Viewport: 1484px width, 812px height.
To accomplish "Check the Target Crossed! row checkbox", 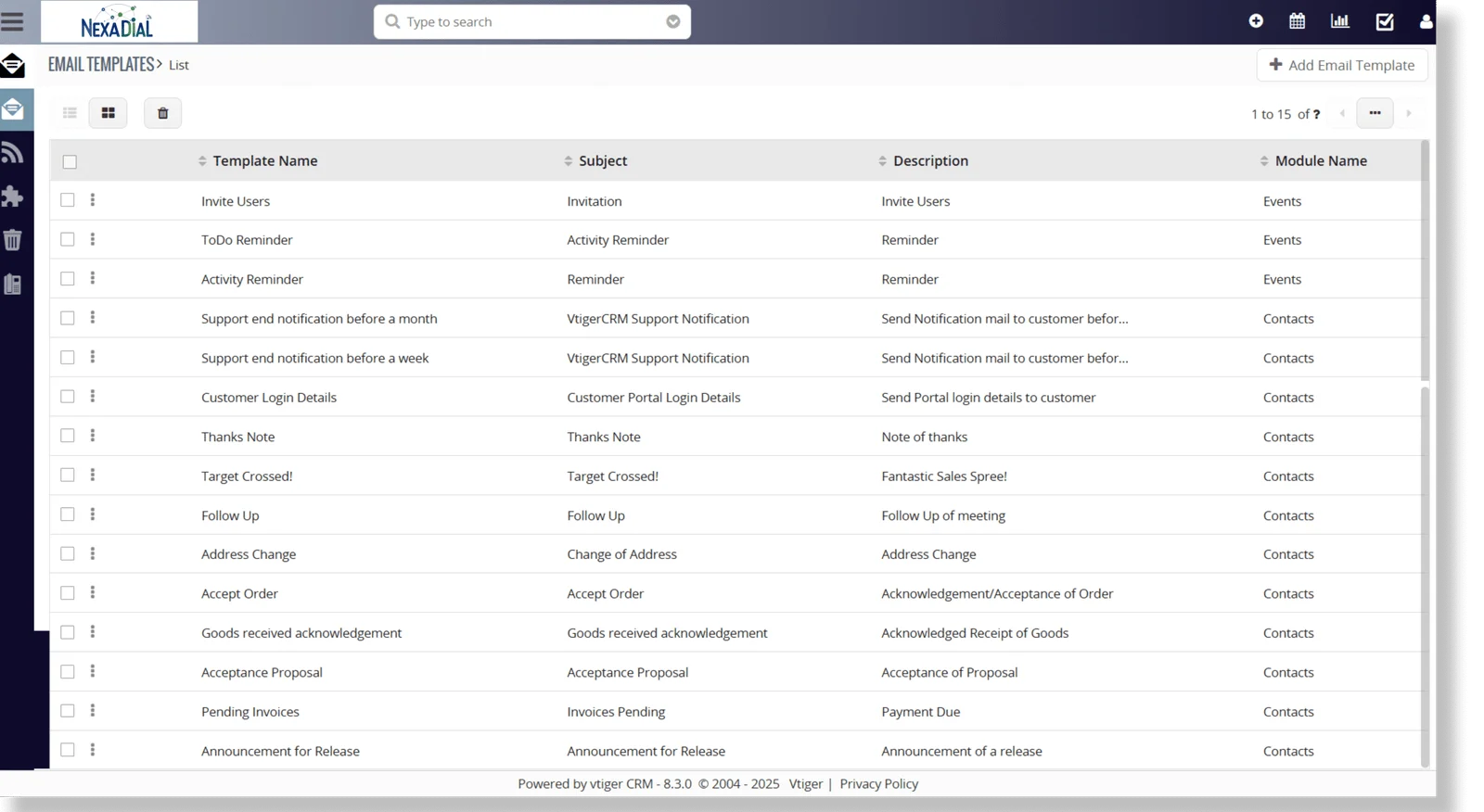I will click(x=68, y=475).
